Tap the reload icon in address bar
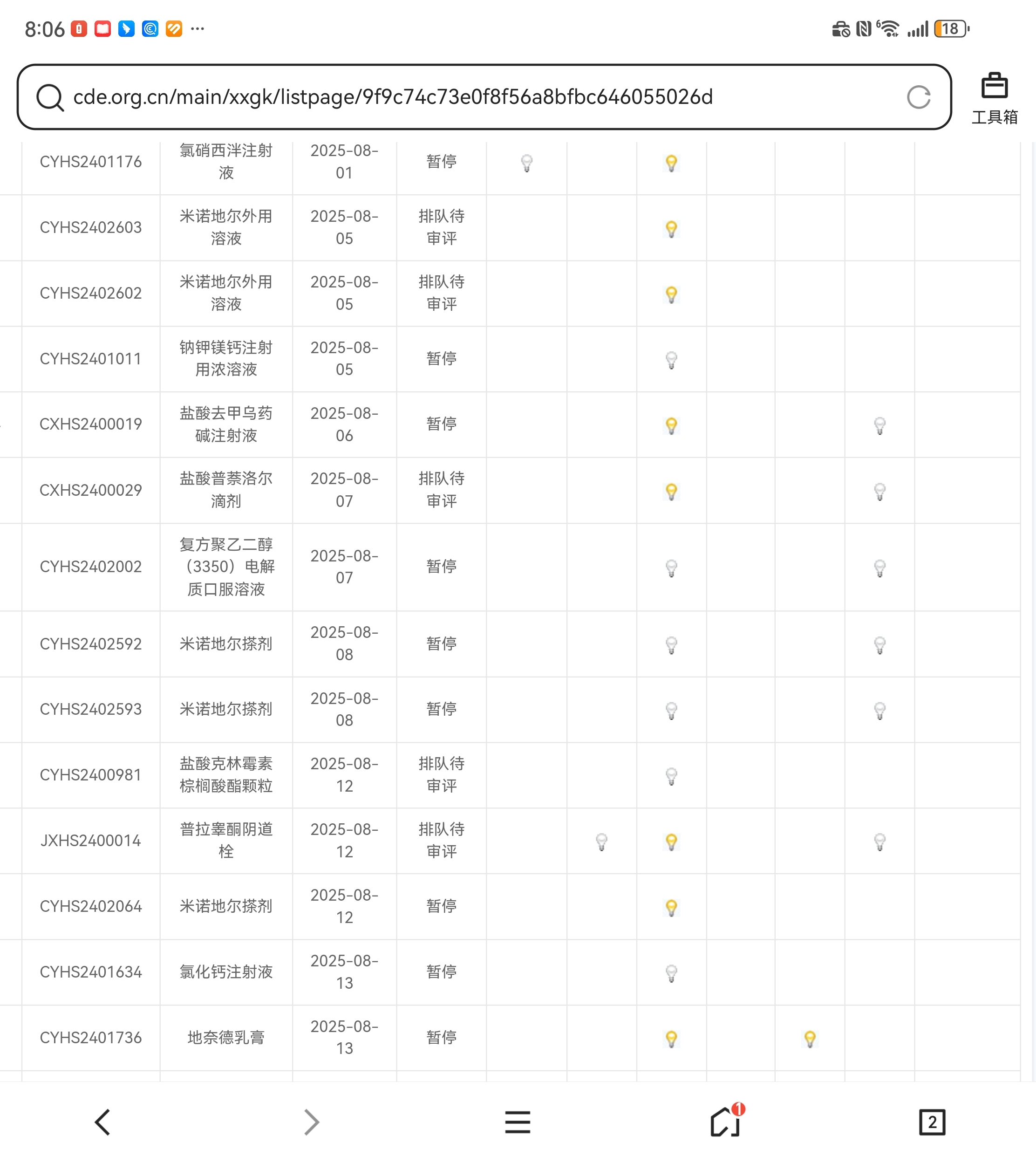The width and height of the screenshot is (1036, 1163). click(918, 97)
